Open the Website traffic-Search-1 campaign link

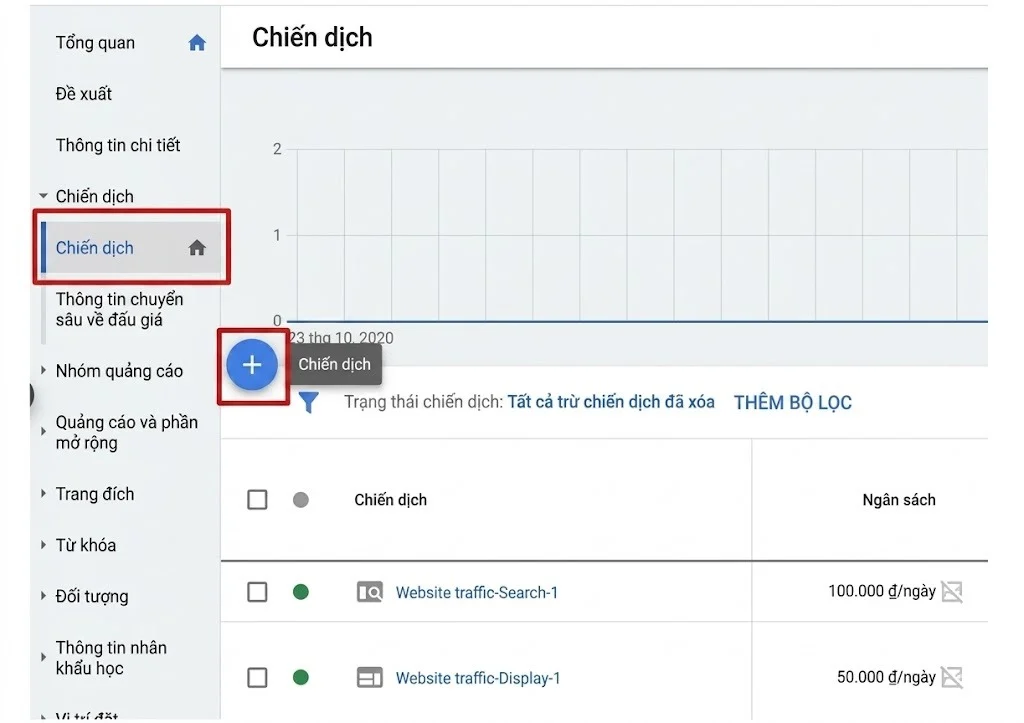477,592
